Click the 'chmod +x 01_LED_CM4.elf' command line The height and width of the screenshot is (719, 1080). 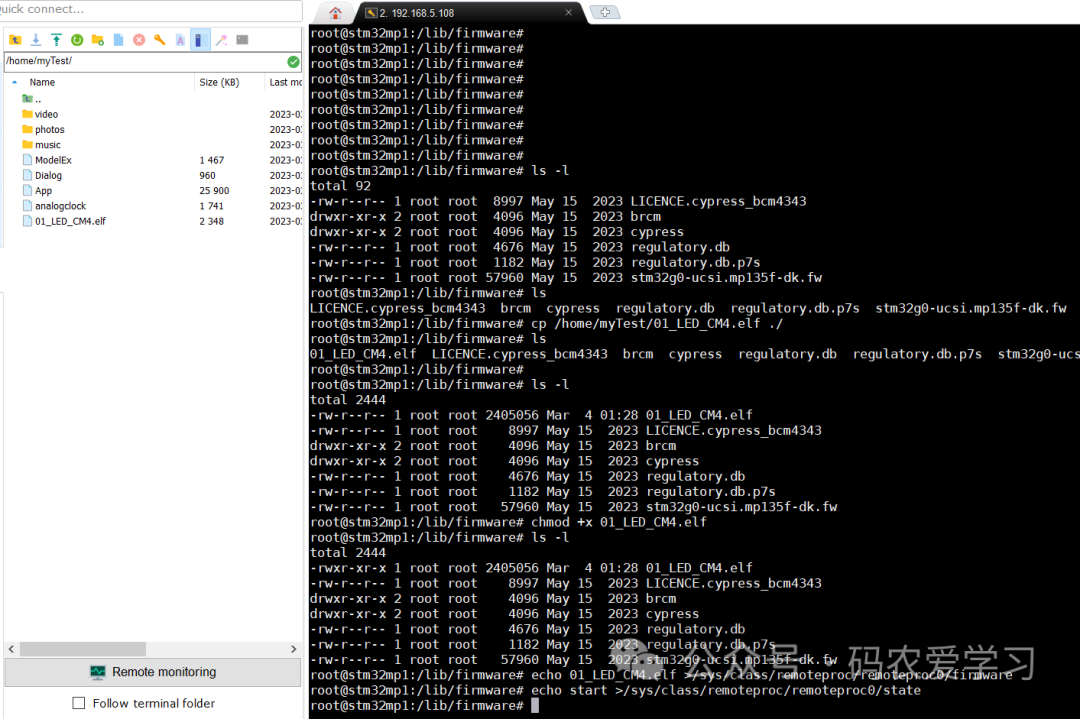[508, 522]
